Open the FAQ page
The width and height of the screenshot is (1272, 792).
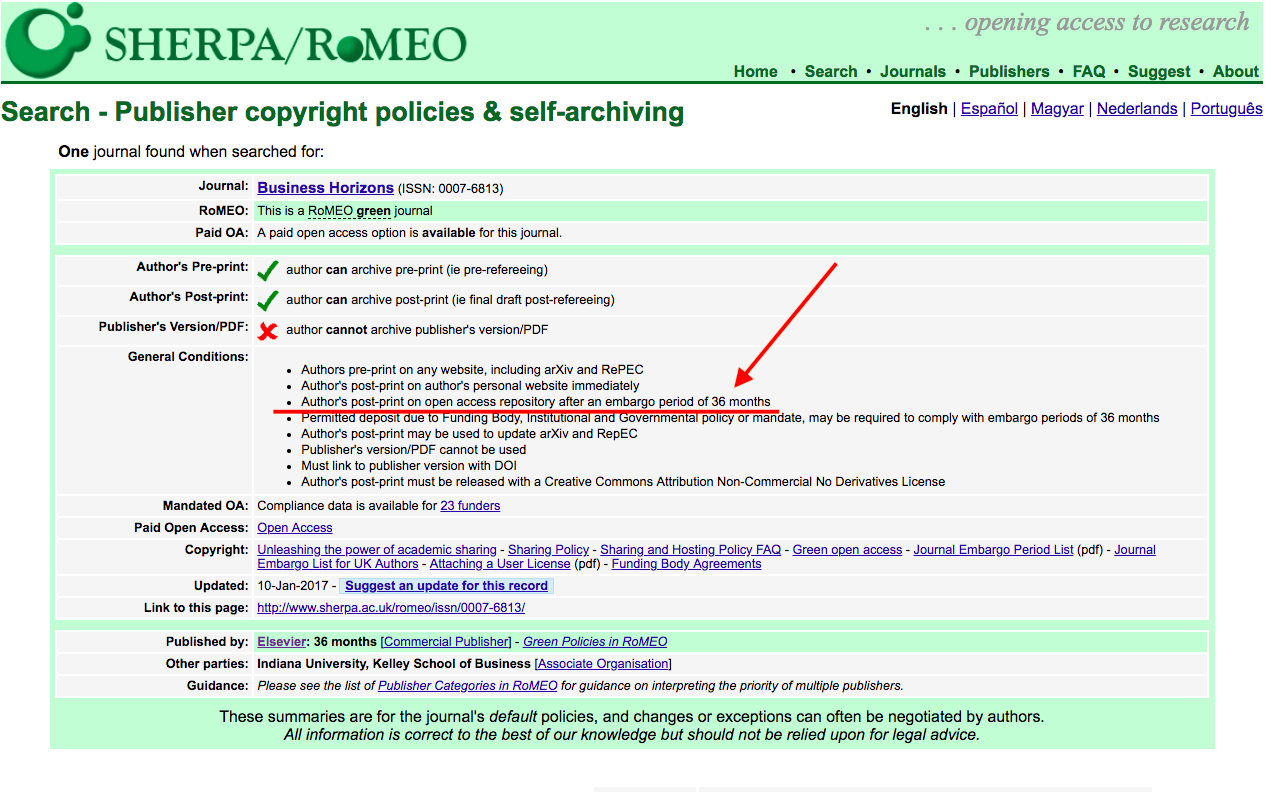click(x=1088, y=71)
